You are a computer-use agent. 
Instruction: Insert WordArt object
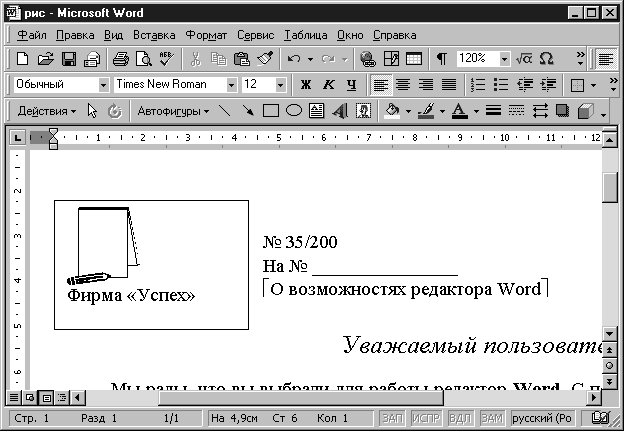point(340,111)
